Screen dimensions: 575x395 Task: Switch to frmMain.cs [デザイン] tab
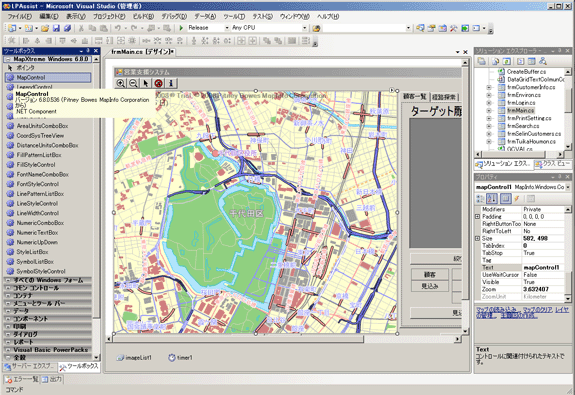143,52
